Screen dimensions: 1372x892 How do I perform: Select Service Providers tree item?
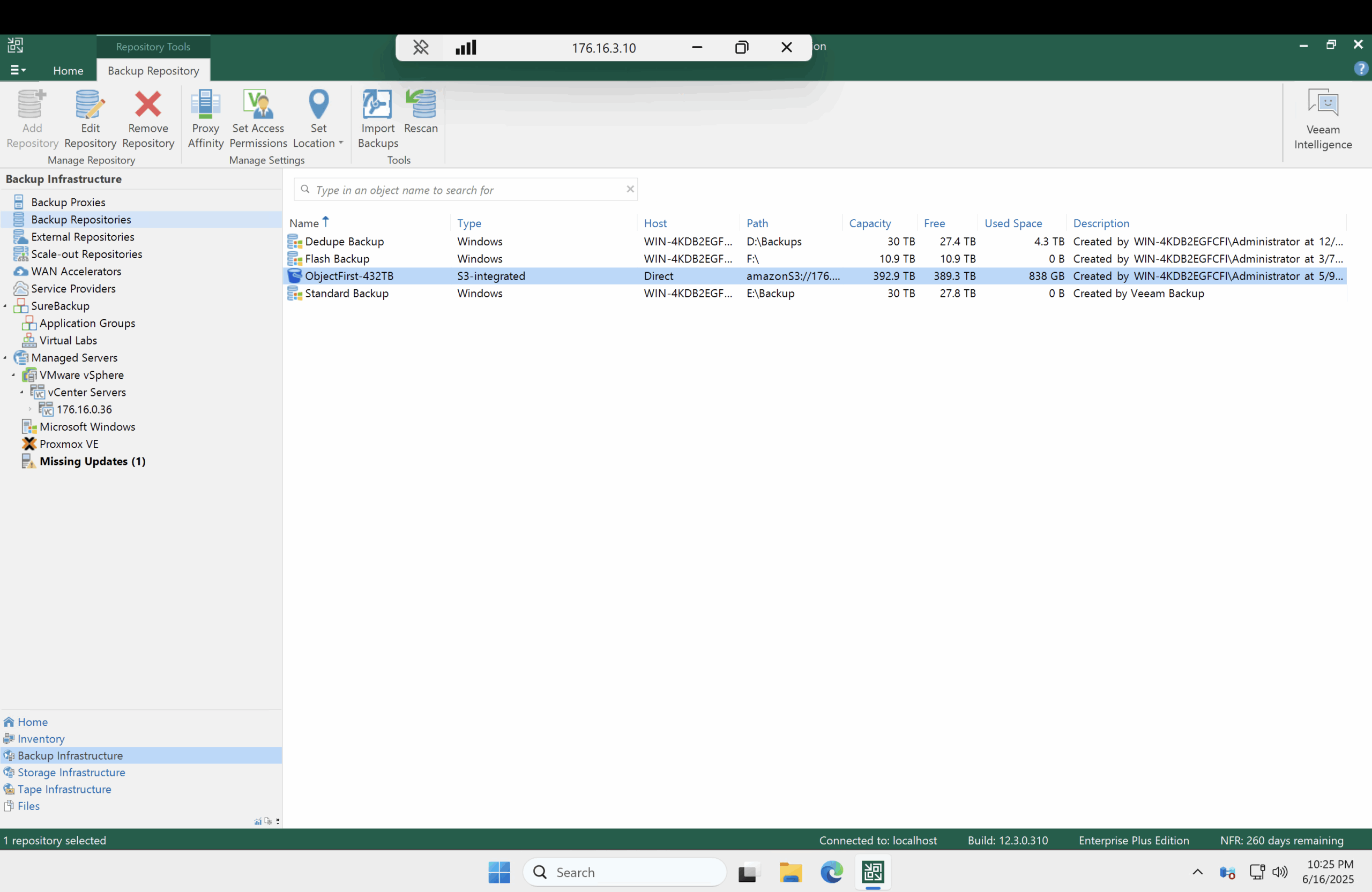(x=73, y=288)
